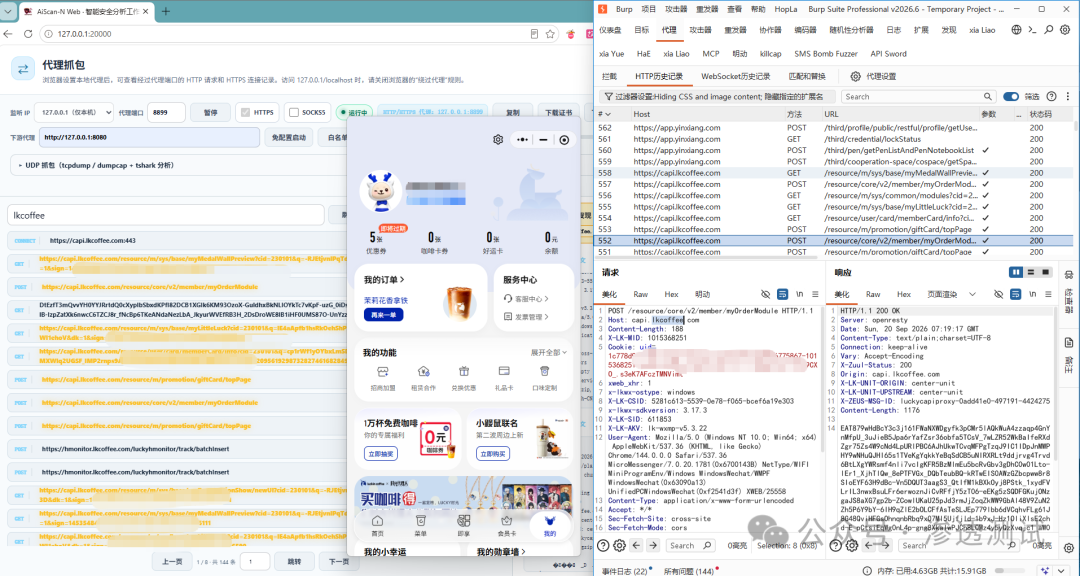Click the 再来一单 button
Screen dimensions: 1080x576
384,315
